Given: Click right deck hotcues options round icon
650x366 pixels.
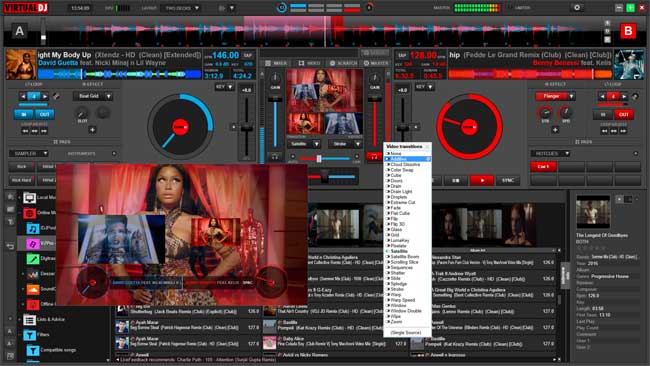Looking at the screenshot, I should click(635, 154).
